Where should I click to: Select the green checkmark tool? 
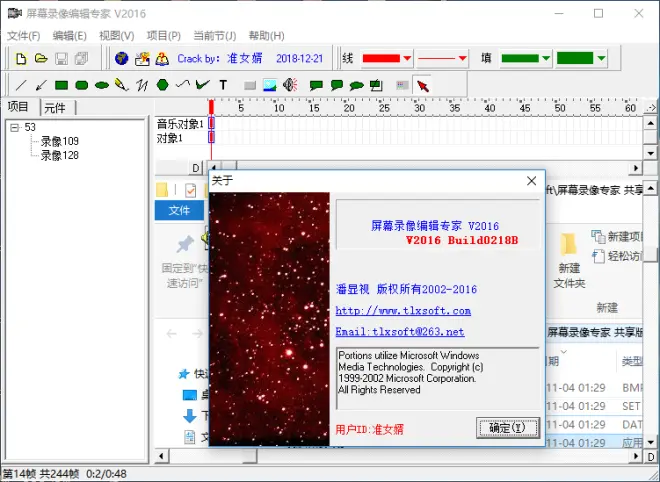[x=202, y=85]
